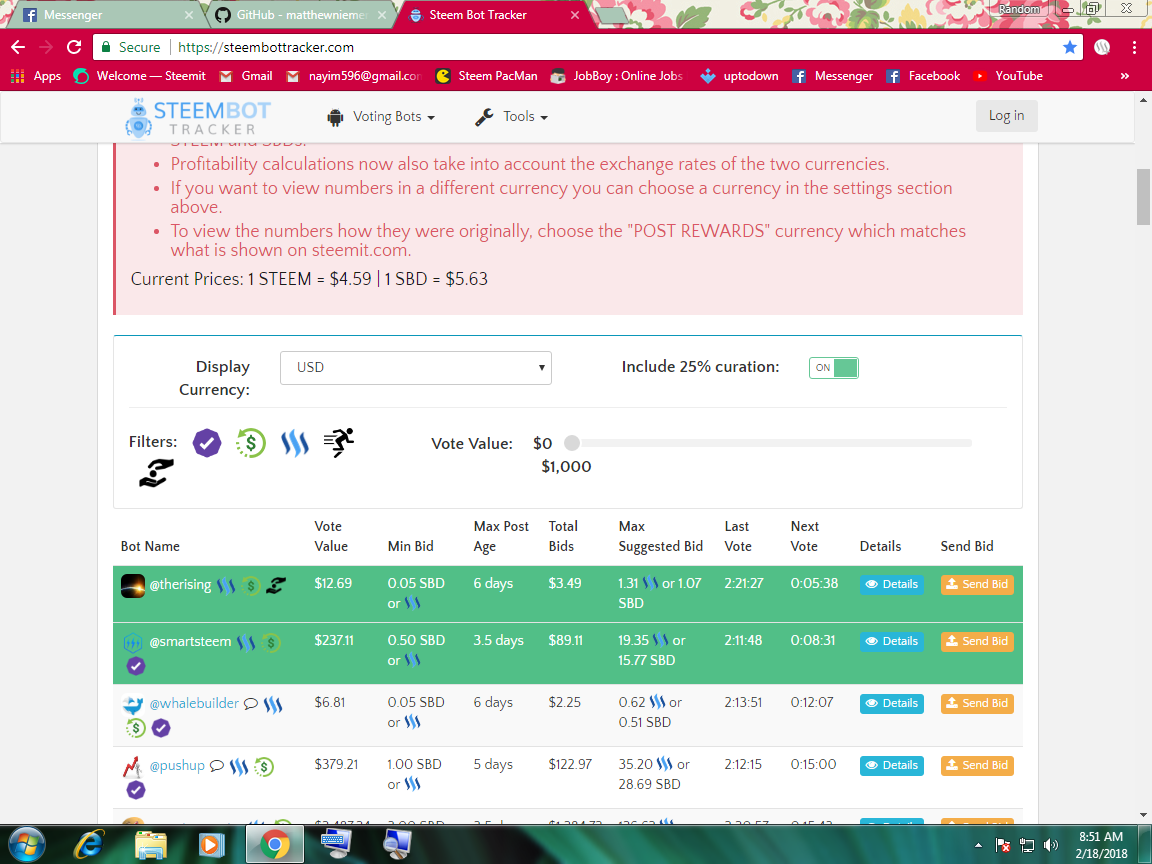Open the Chrome three-dot menu

click(x=1134, y=47)
